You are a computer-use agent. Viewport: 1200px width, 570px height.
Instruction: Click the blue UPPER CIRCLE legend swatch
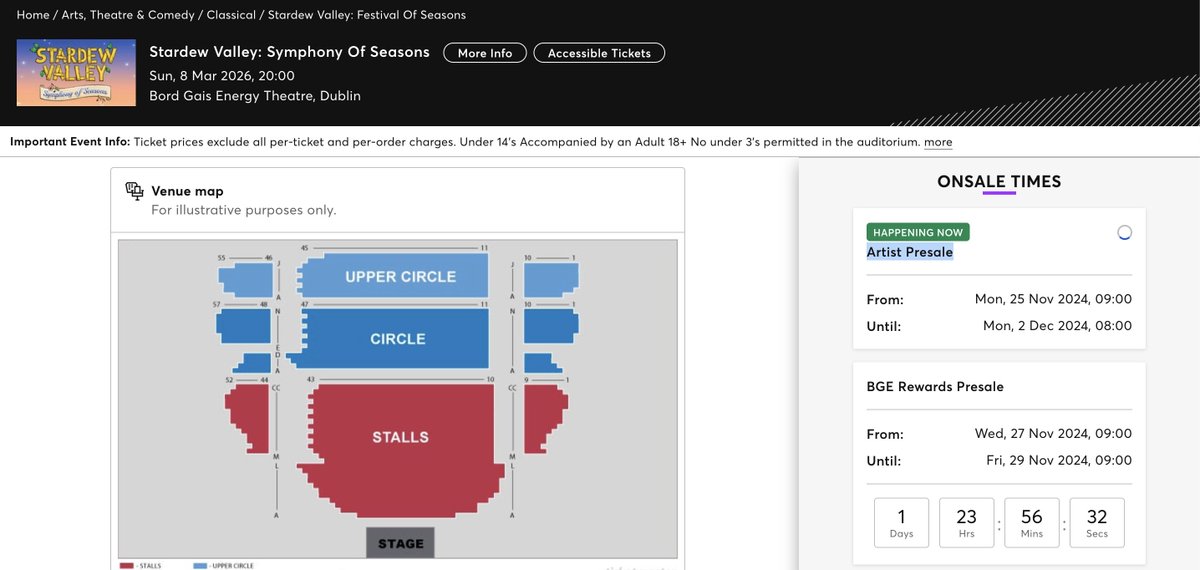click(201, 566)
